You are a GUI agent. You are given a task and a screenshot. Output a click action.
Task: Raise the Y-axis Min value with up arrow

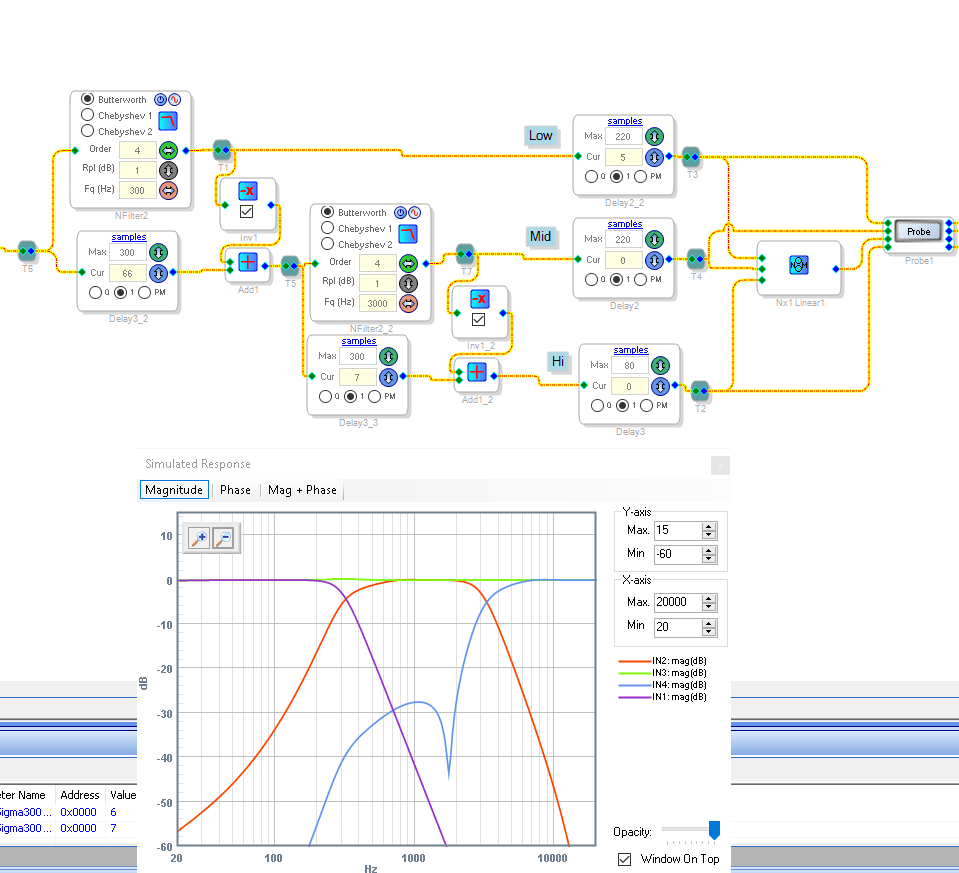(x=709, y=549)
